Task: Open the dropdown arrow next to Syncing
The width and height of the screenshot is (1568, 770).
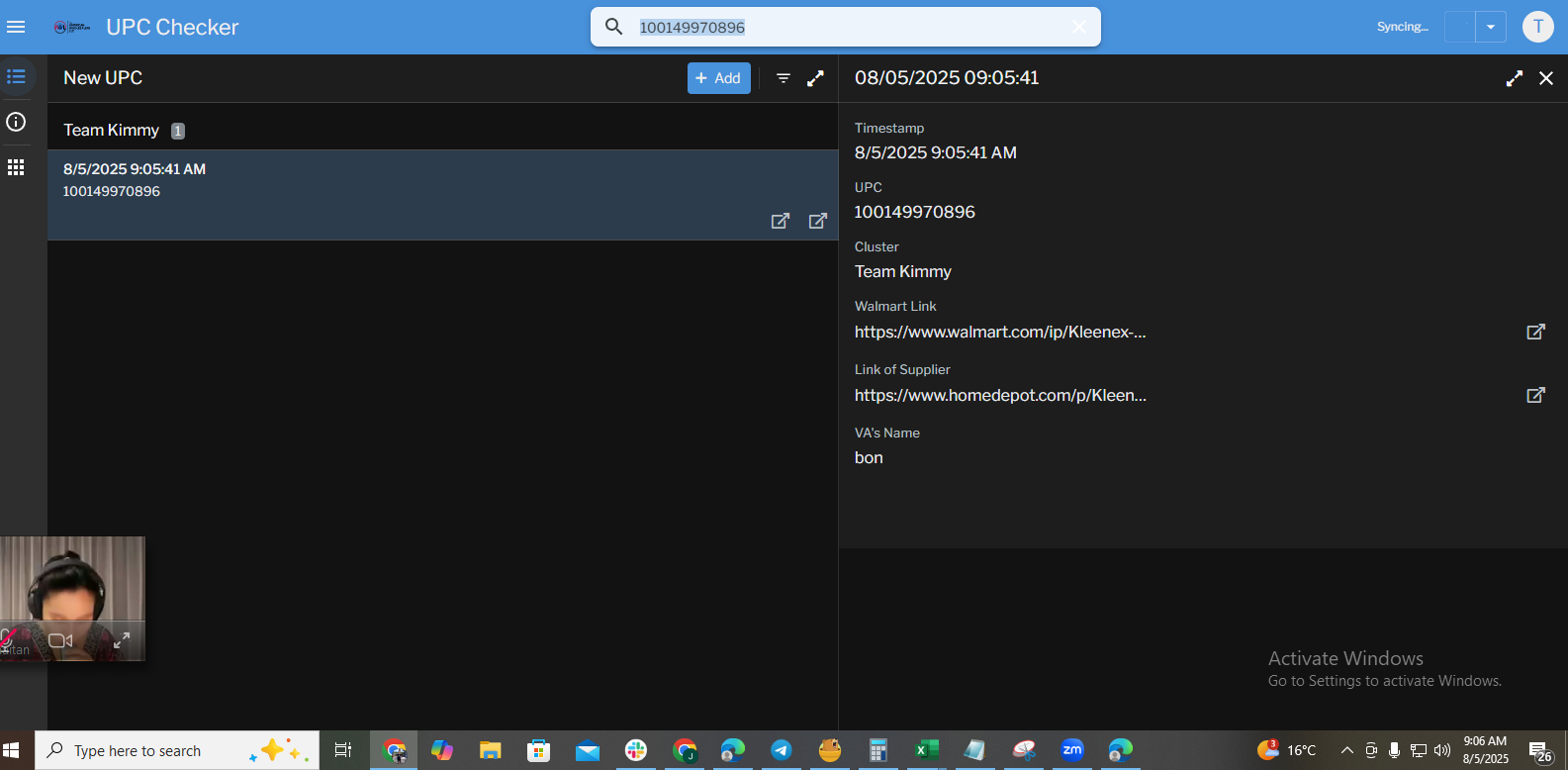Action: point(1490,27)
